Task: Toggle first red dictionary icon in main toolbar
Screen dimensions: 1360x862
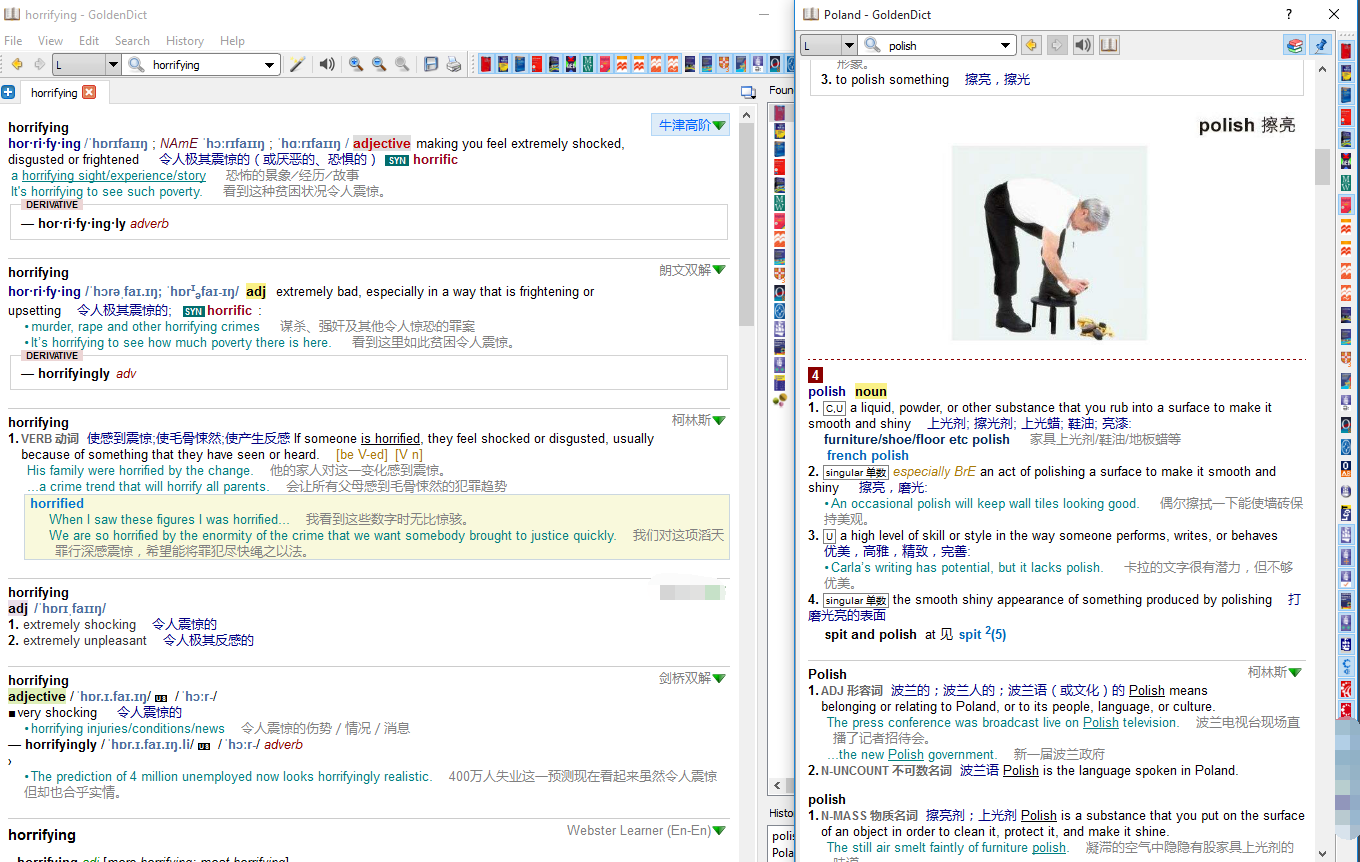Action: [486, 64]
